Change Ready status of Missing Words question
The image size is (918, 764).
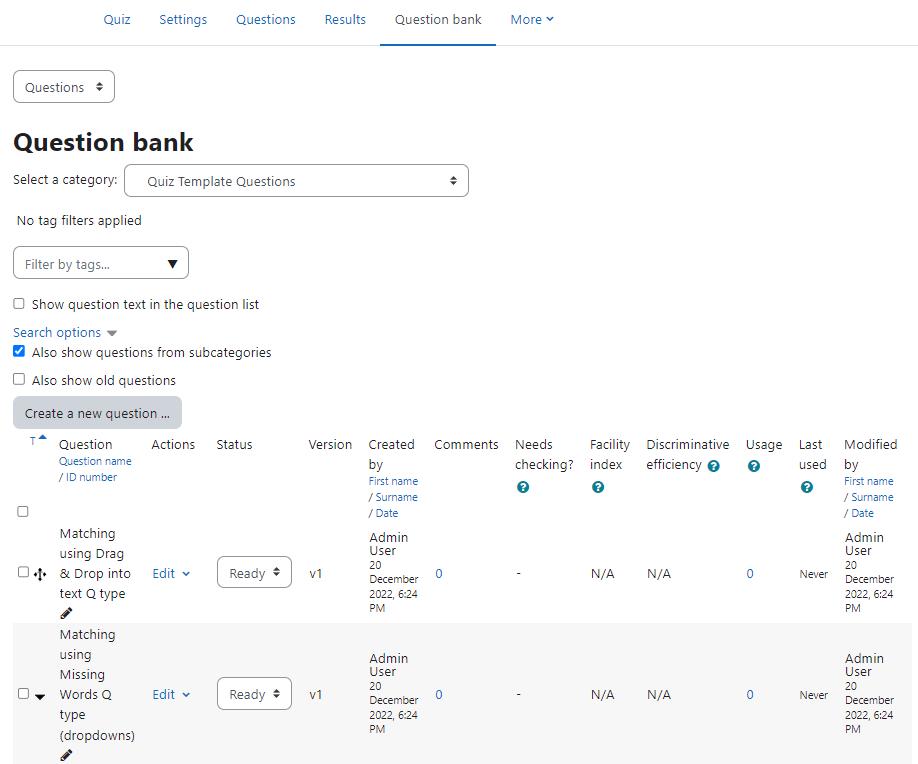point(254,694)
